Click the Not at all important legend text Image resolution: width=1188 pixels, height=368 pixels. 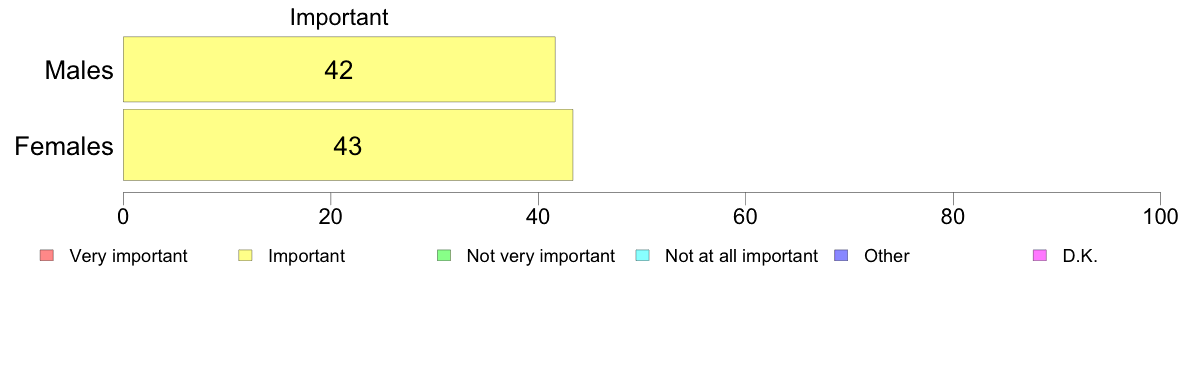point(741,256)
